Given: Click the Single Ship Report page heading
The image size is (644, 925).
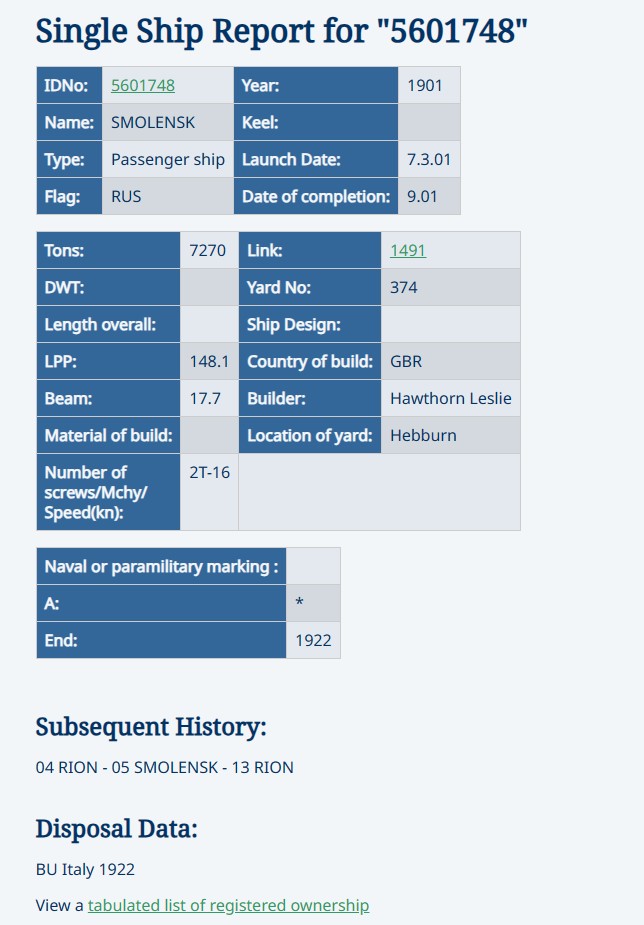Looking at the screenshot, I should point(281,32).
